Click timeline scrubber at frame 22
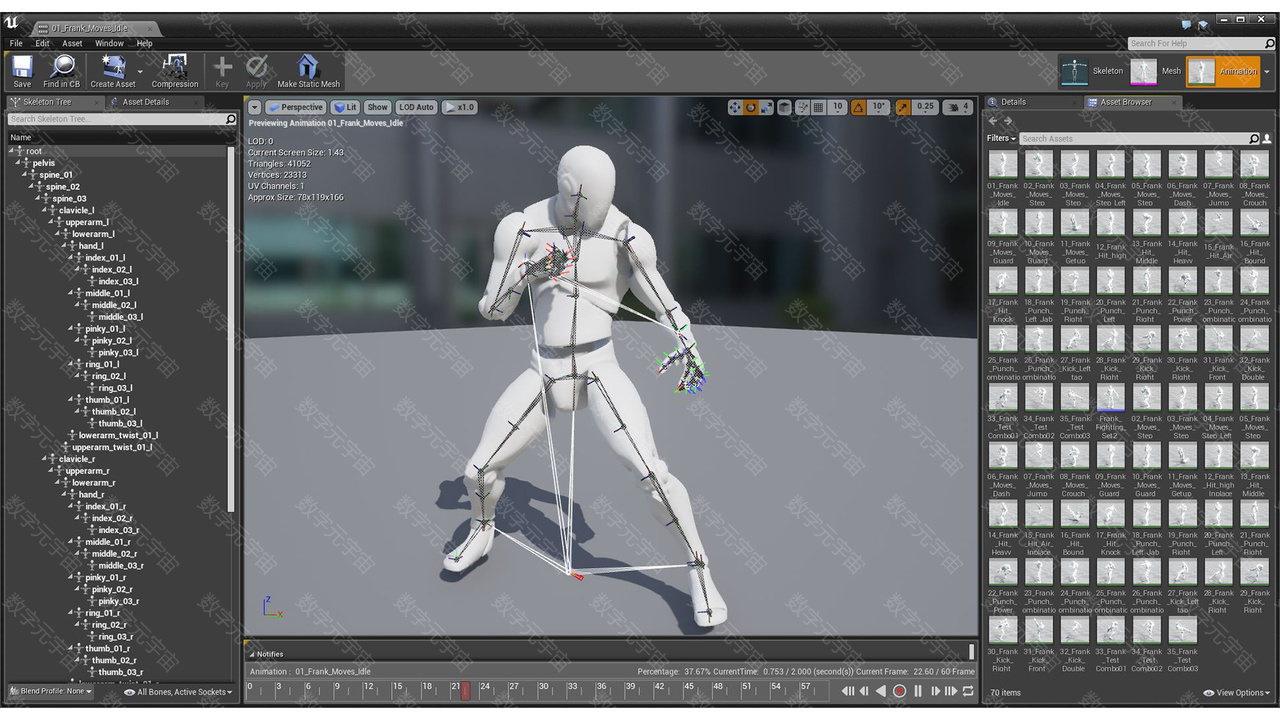Viewport: 1280px width, 720px height. tap(466, 691)
